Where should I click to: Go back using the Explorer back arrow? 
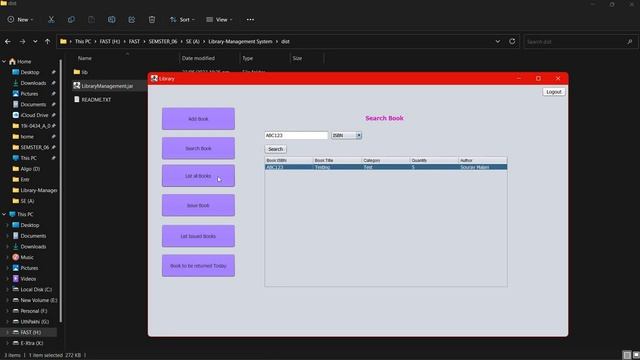pyautogui.click(x=8, y=42)
